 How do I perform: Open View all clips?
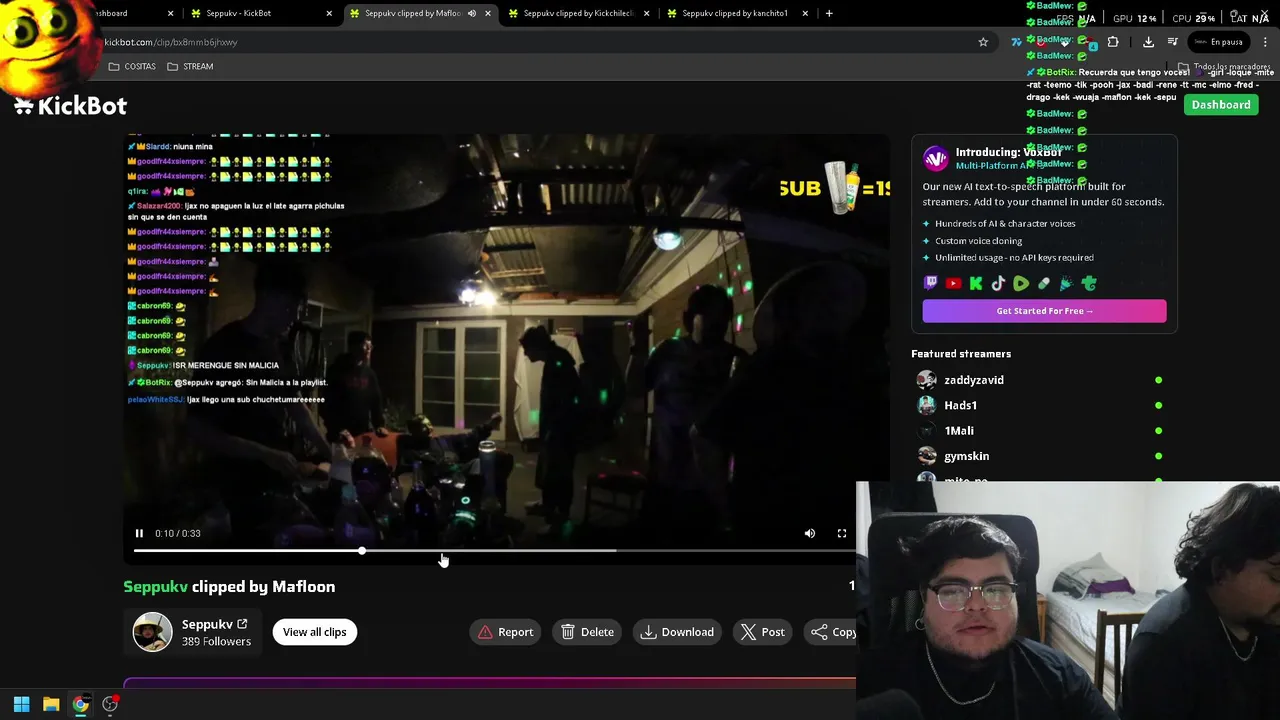pyautogui.click(x=314, y=632)
